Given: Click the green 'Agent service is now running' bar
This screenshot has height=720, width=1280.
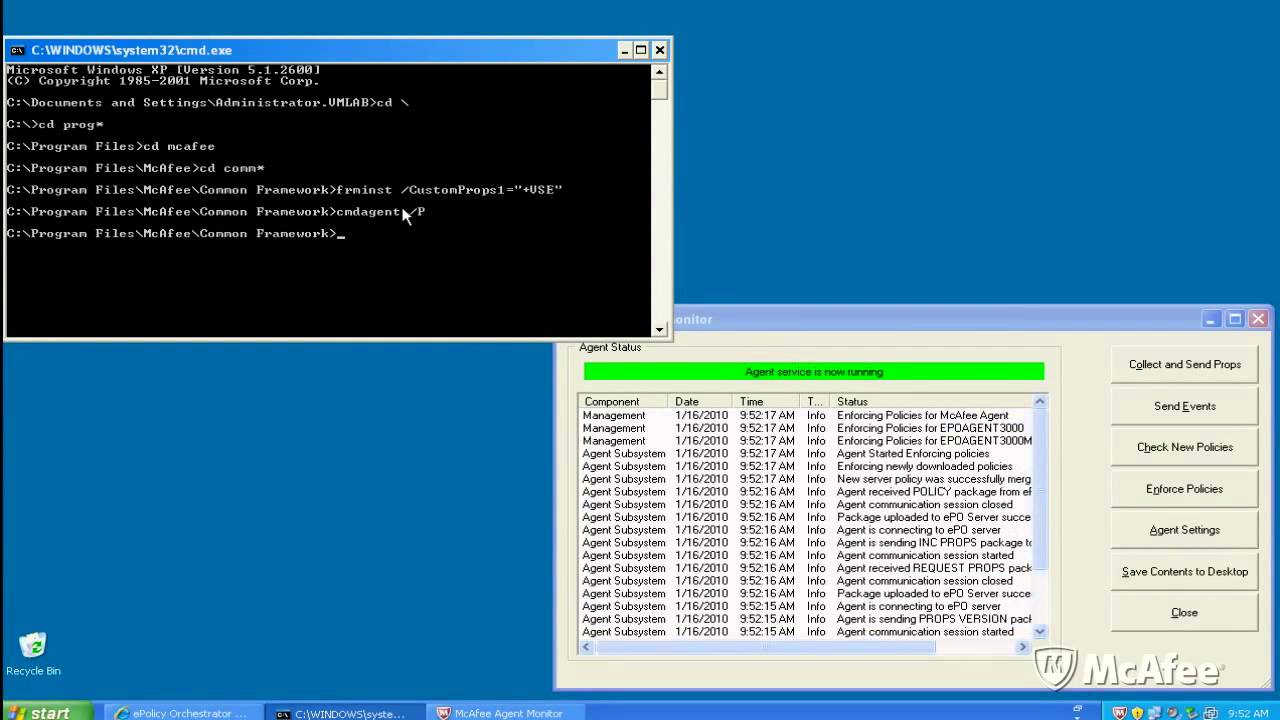Looking at the screenshot, I should 814,372.
